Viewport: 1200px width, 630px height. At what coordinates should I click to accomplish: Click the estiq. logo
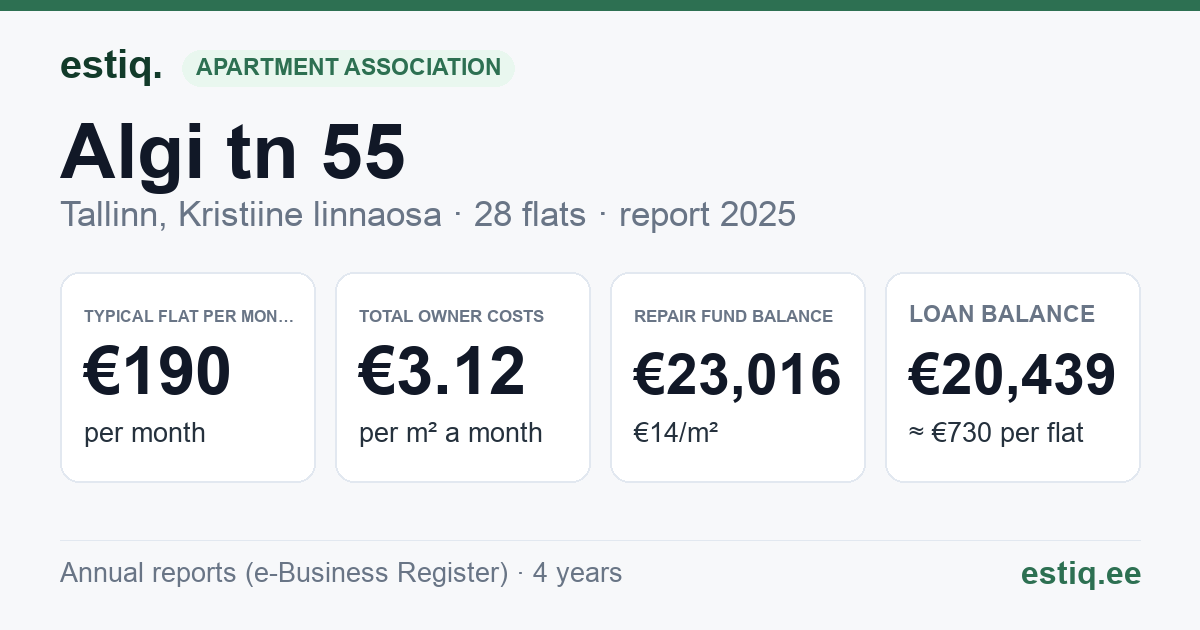(x=110, y=66)
